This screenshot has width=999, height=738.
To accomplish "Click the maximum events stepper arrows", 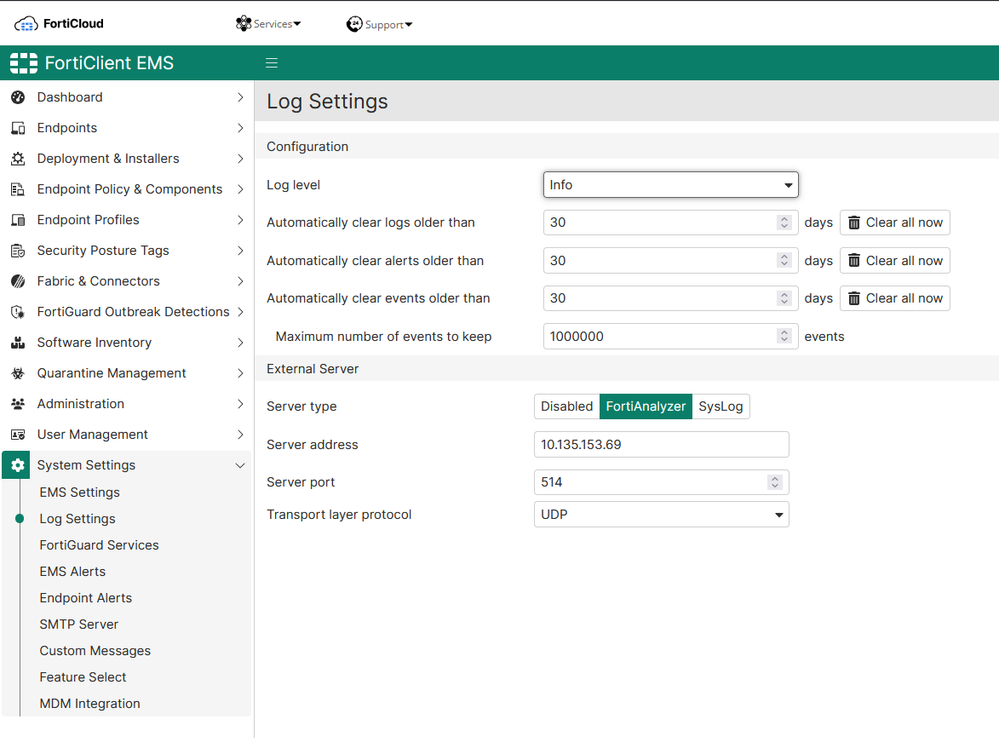I will click(x=784, y=336).
